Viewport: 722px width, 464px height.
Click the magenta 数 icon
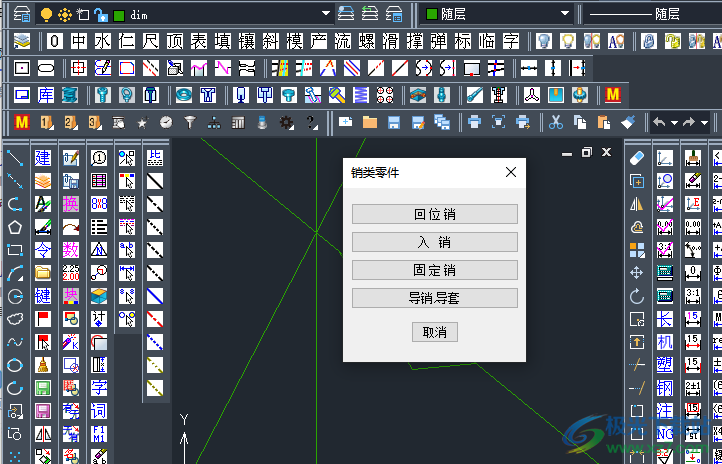71,250
